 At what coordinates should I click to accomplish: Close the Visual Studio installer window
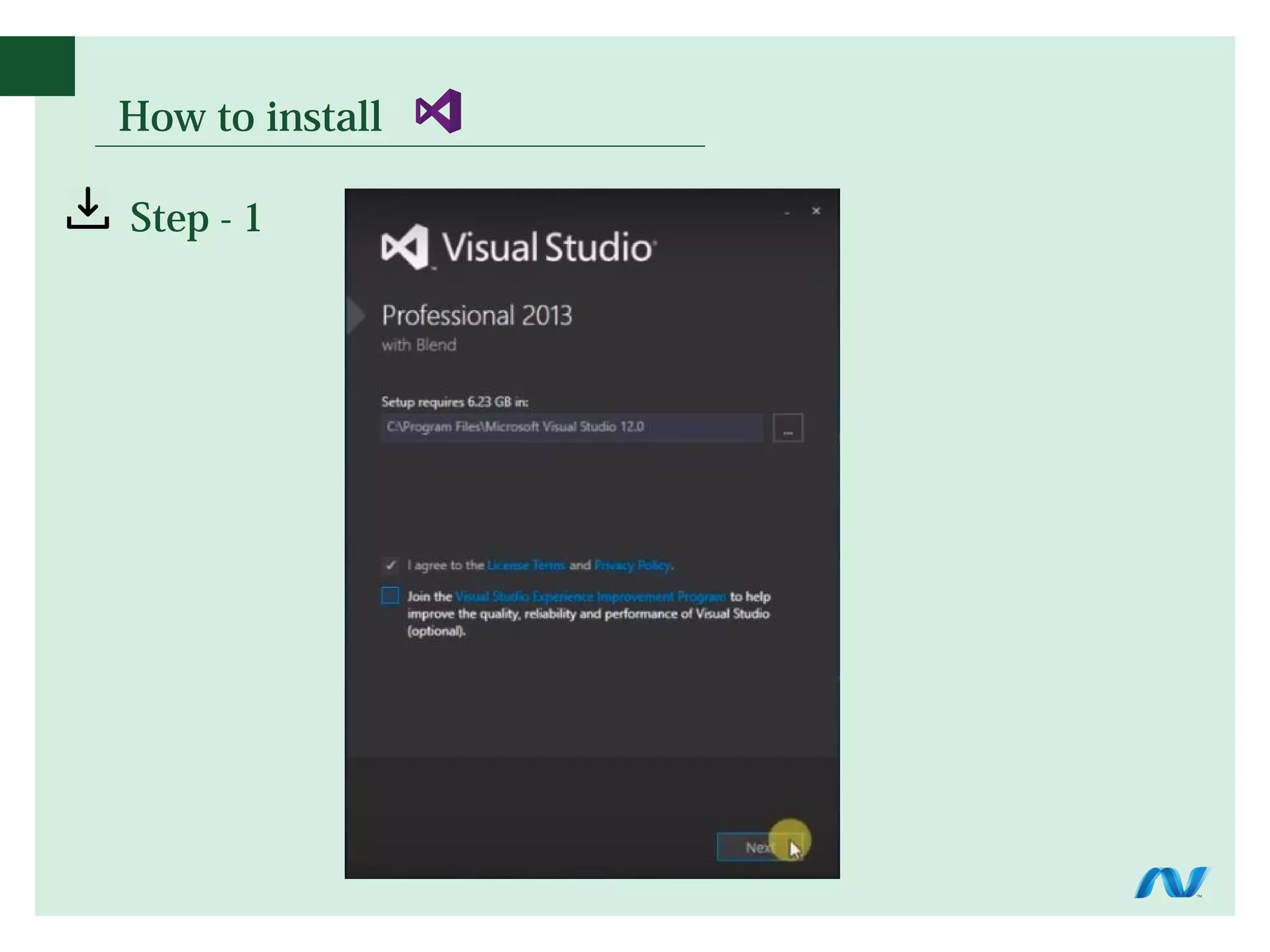(816, 211)
